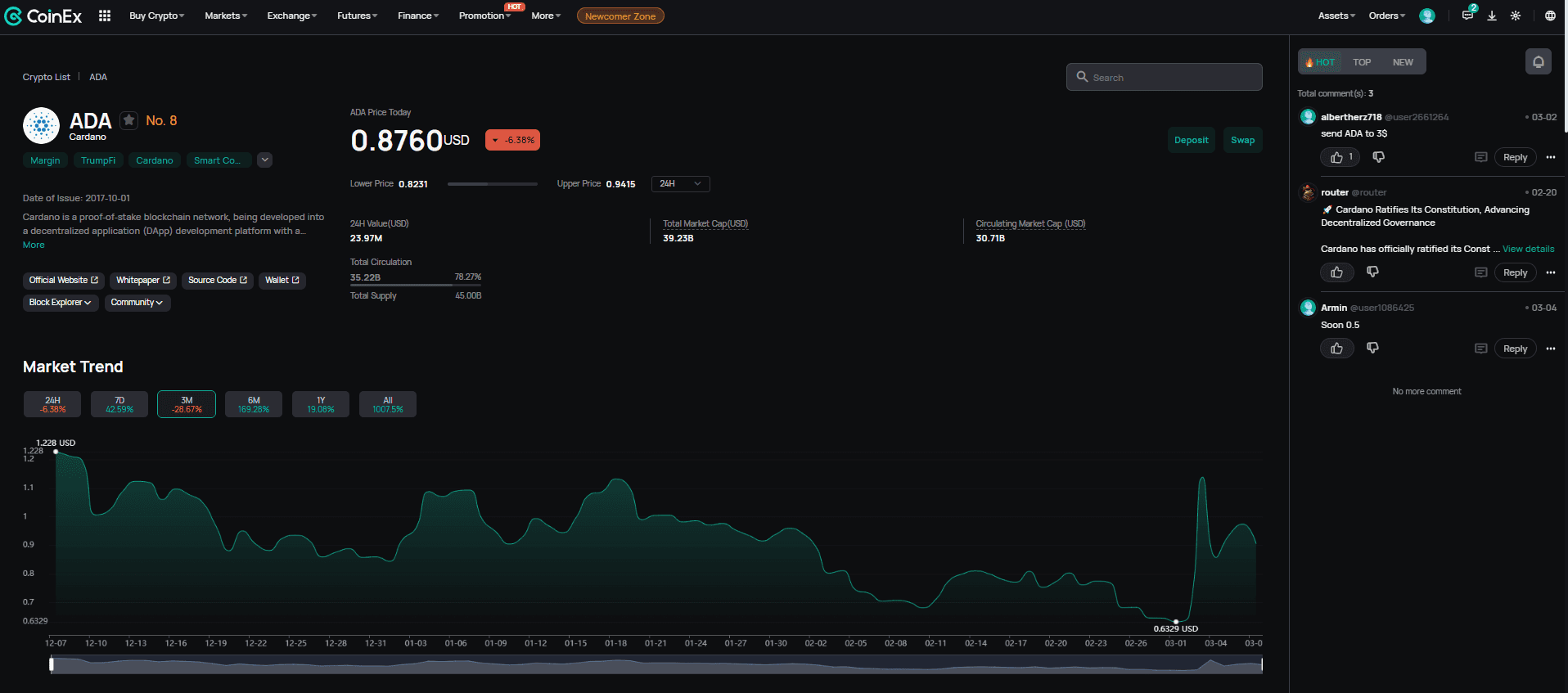Open the Wallet link

(x=282, y=281)
